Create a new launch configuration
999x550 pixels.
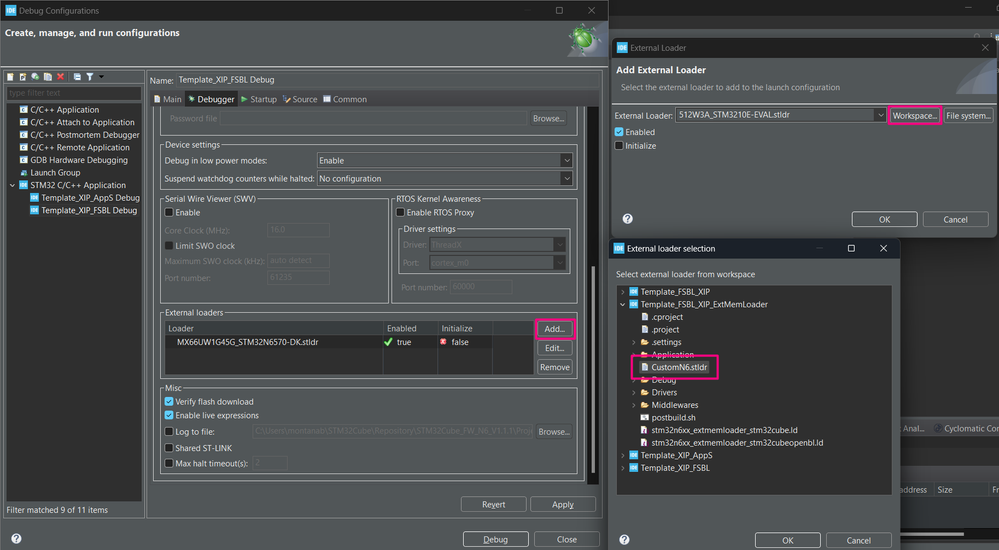pos(10,76)
